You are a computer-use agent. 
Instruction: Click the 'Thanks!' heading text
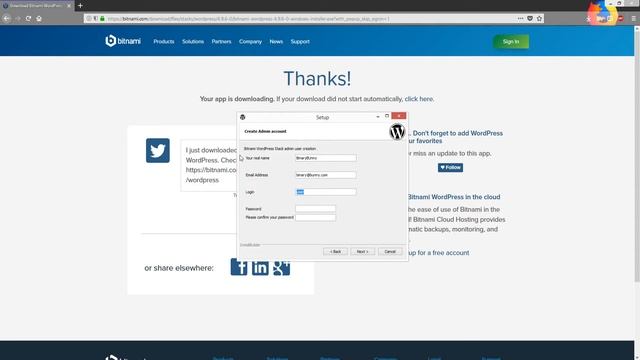point(317,78)
